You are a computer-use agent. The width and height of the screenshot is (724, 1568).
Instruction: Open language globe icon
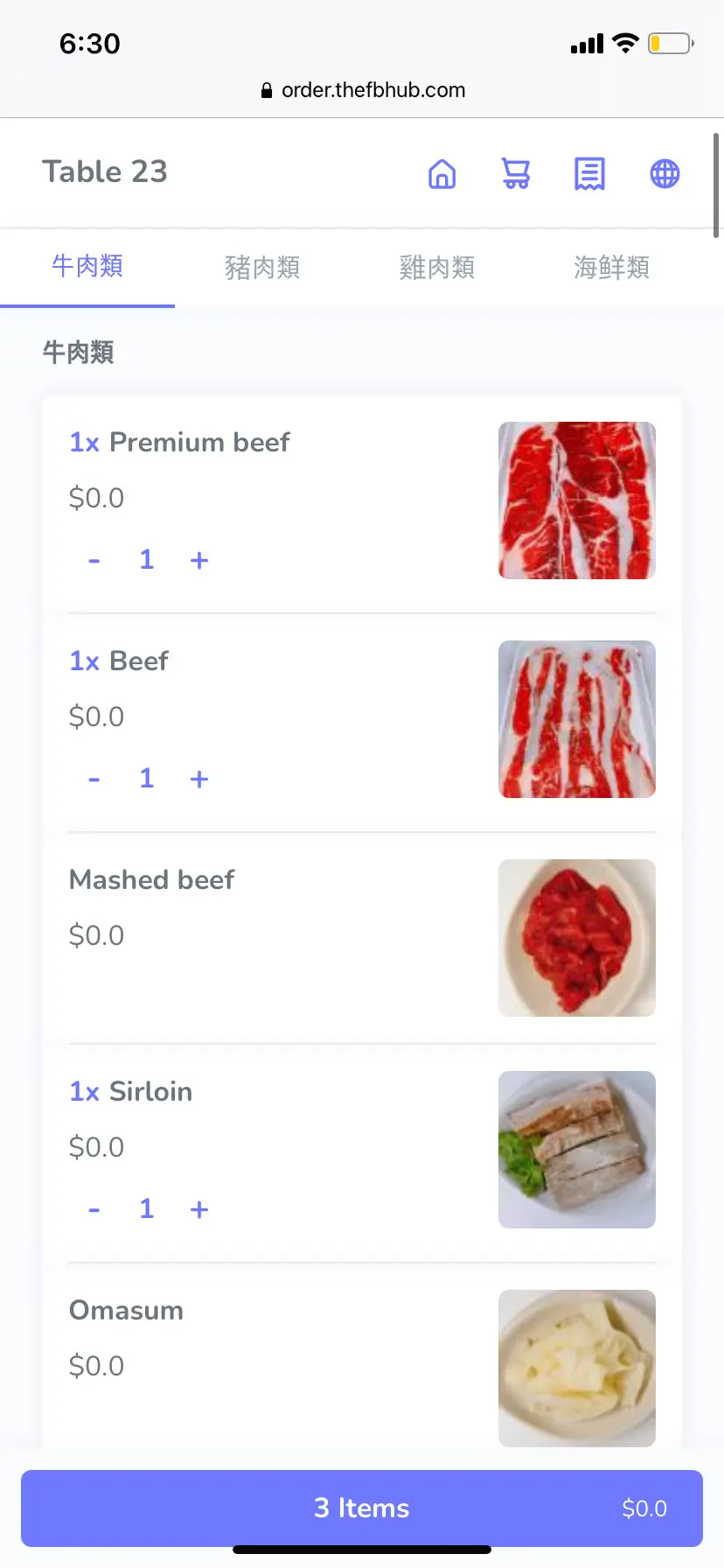click(x=665, y=173)
